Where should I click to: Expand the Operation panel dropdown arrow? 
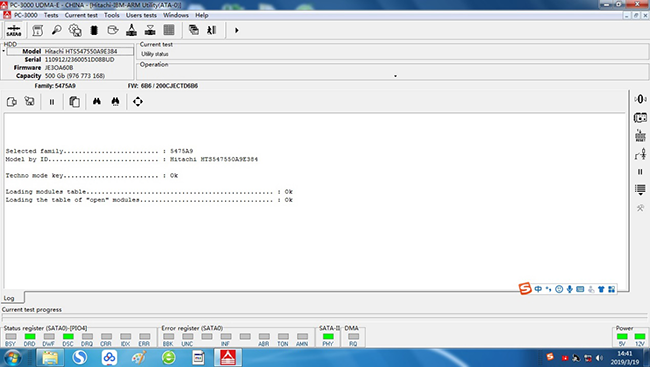pos(395,76)
